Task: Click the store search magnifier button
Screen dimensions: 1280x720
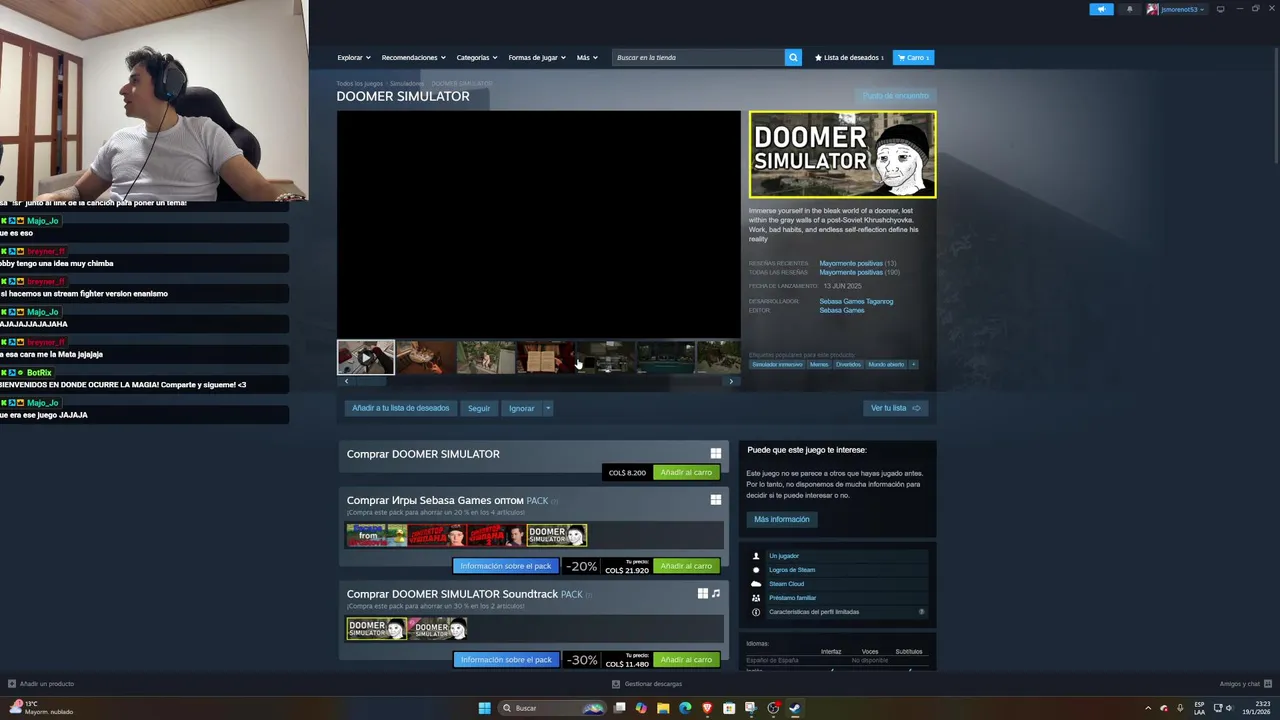Action: [793, 58]
